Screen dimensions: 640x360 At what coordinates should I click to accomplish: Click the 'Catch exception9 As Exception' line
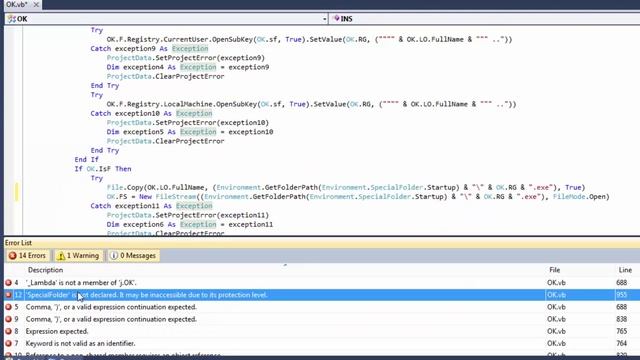tap(149, 49)
